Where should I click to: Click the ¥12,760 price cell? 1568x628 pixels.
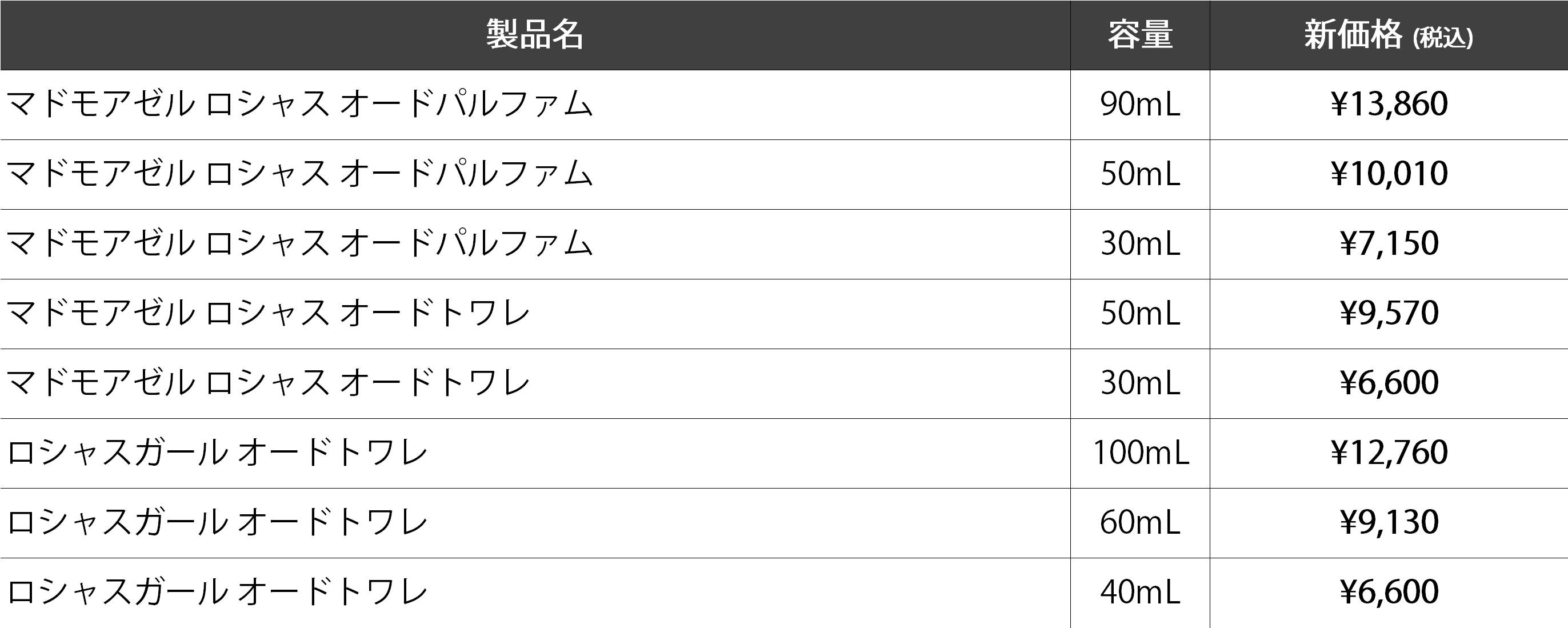(x=1389, y=453)
